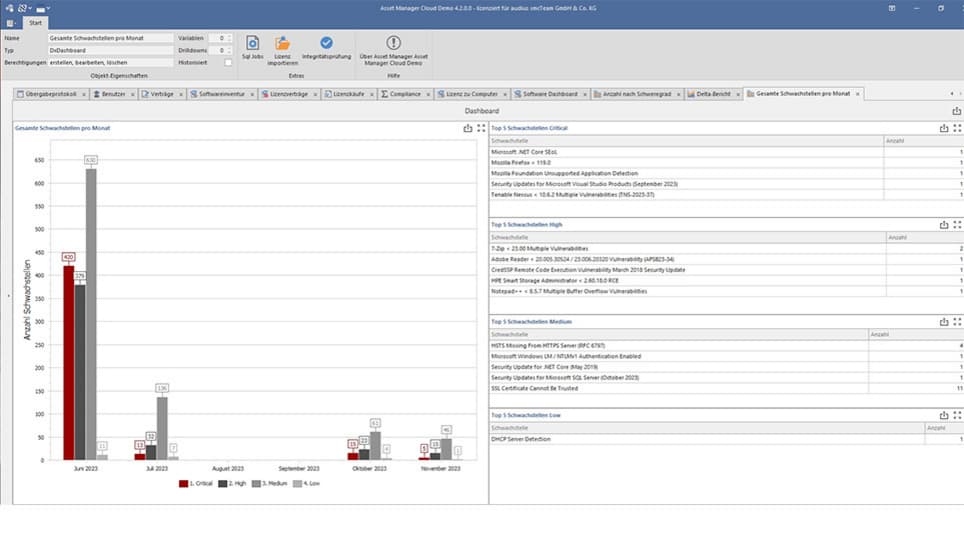Close the Compliance tab
The width and height of the screenshot is (964, 542).
[428, 95]
